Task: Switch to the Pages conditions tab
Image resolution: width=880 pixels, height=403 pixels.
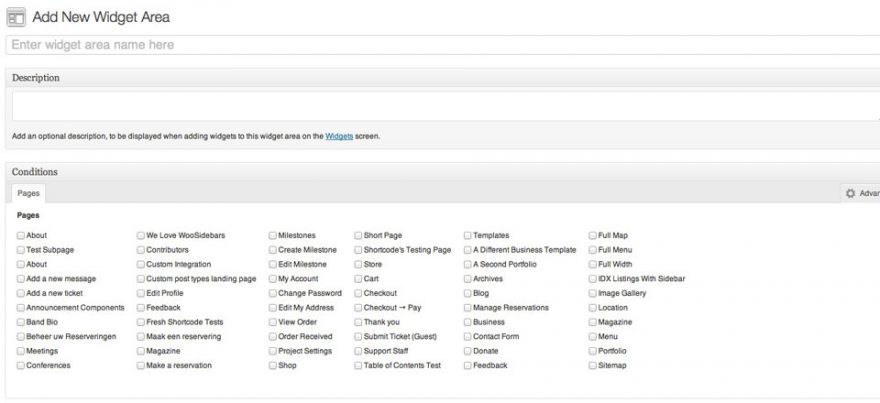Action: (x=28, y=193)
